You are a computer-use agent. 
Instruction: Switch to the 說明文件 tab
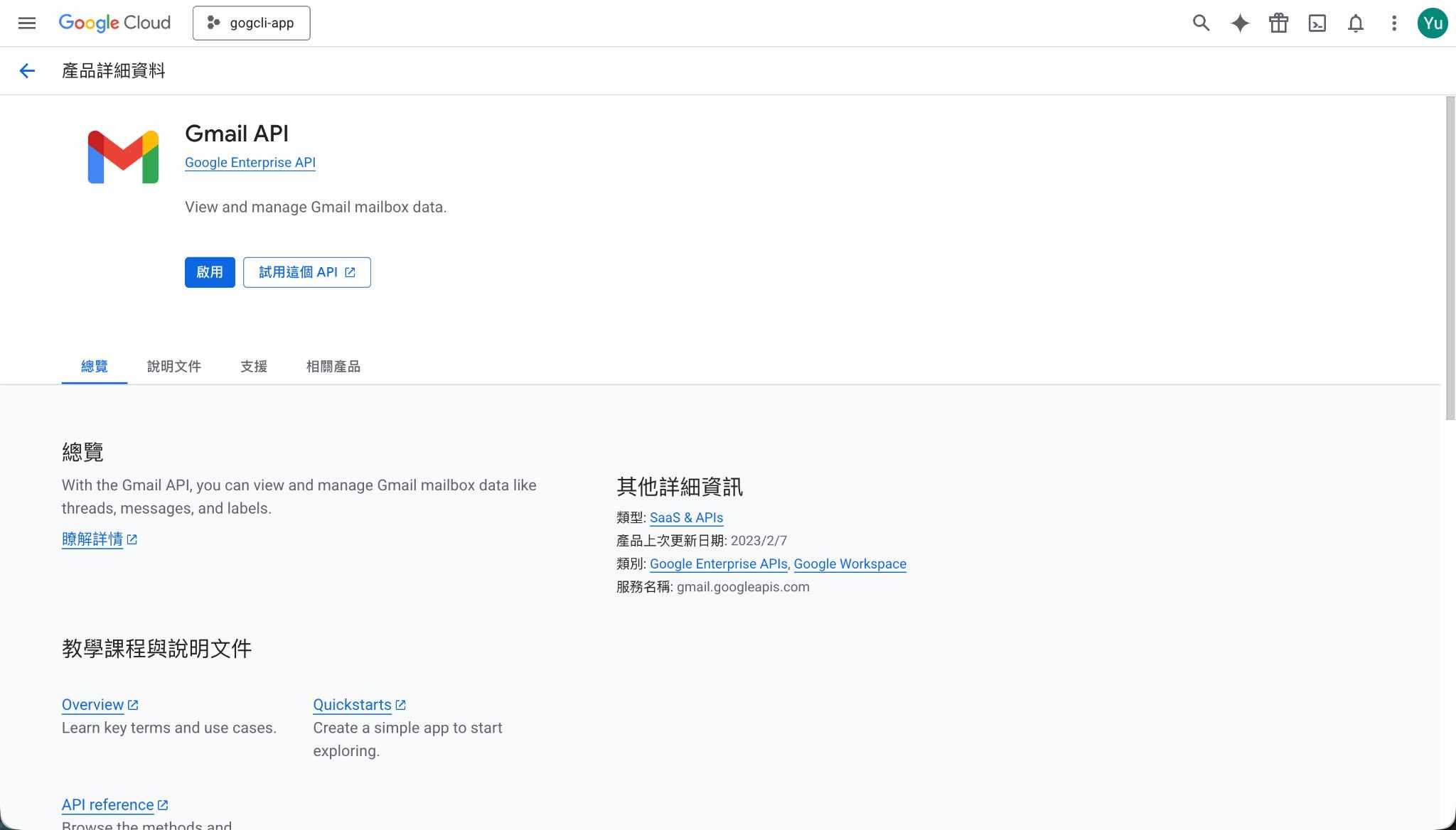pyautogui.click(x=174, y=367)
